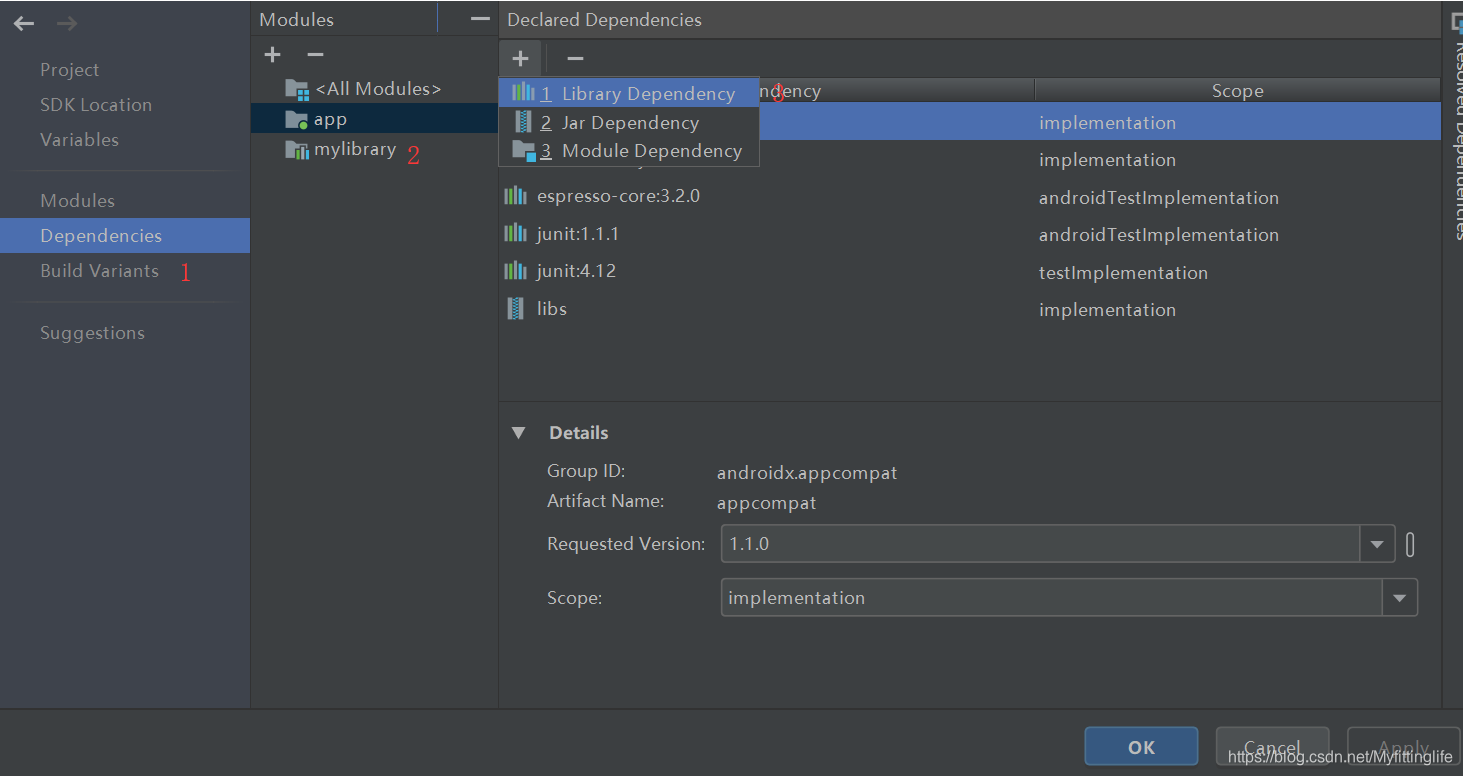Image resolution: width=1463 pixels, height=776 pixels.
Task: Click the back navigation arrow
Action: coord(24,23)
